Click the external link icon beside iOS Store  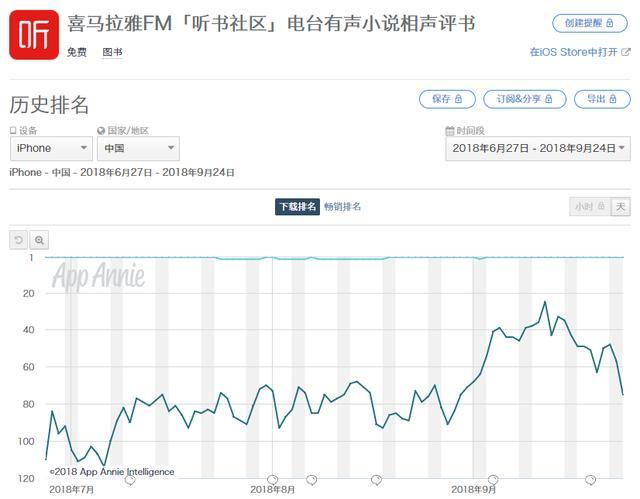coord(625,52)
